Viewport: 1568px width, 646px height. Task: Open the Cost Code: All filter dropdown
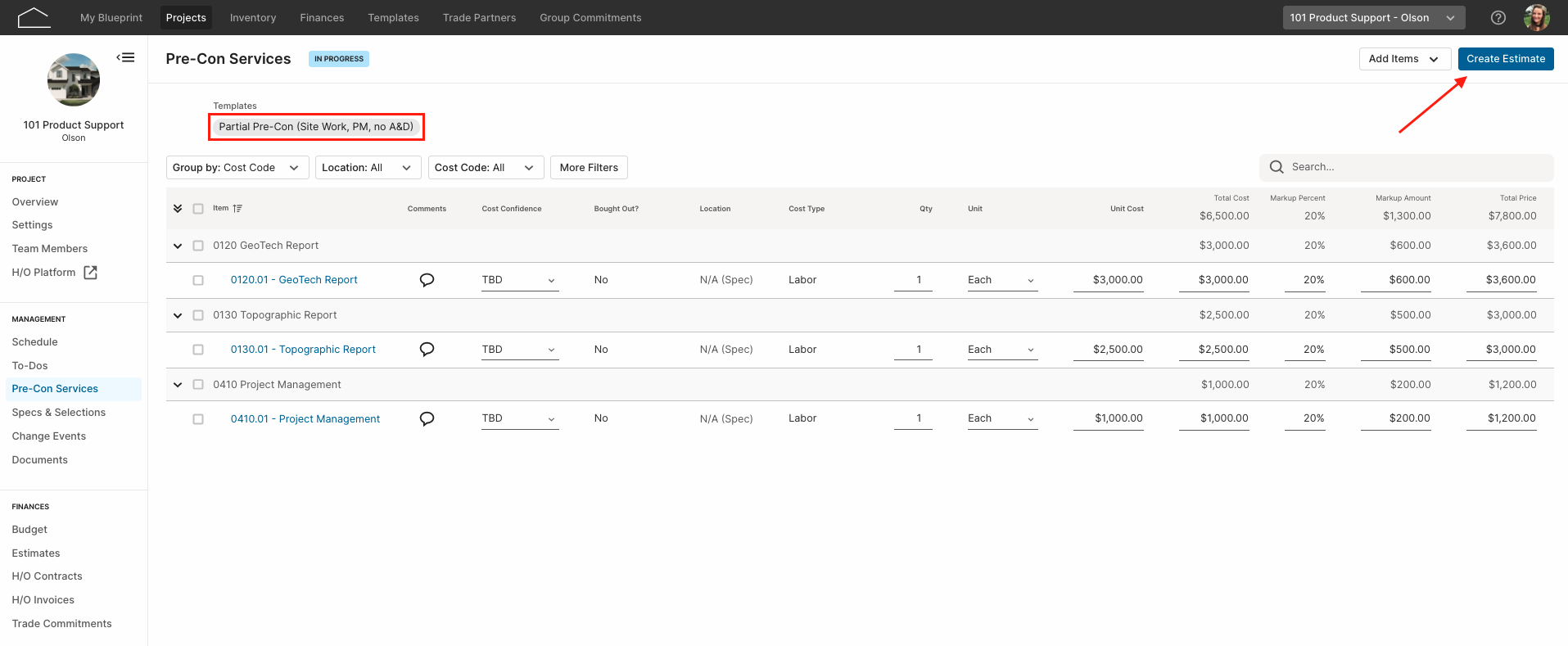[486, 168]
